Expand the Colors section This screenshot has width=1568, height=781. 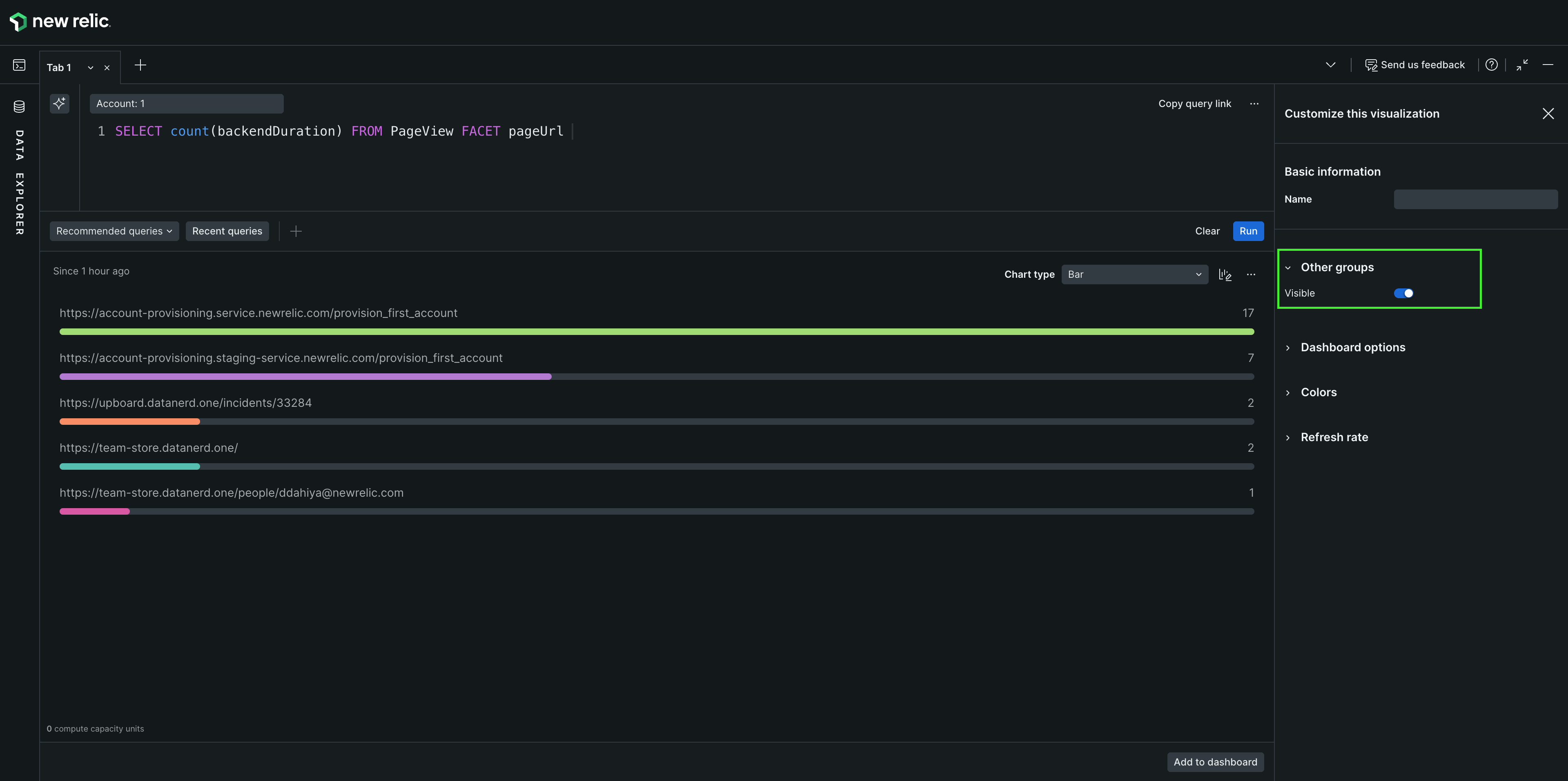pos(1319,393)
